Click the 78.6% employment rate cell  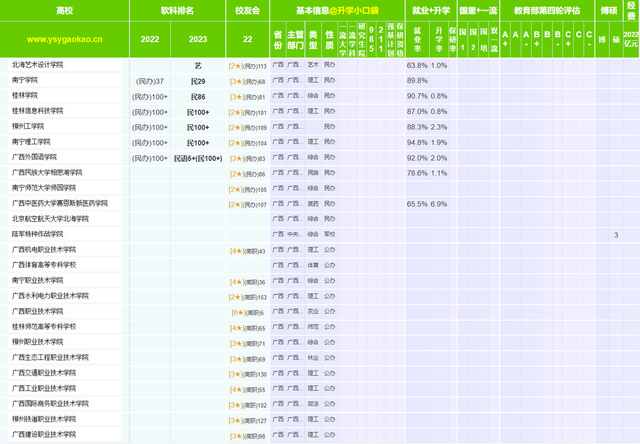tap(417, 173)
